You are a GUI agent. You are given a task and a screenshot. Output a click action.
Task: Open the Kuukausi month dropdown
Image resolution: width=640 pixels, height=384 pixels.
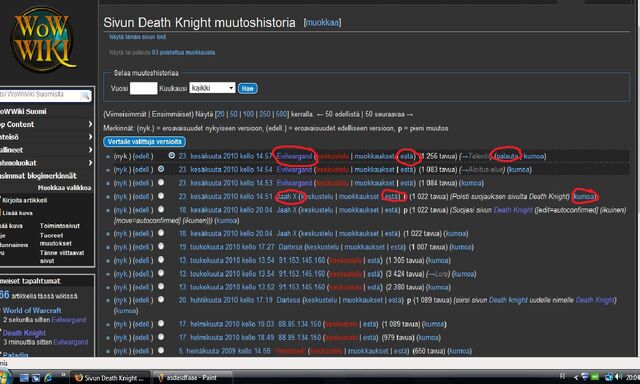212,88
